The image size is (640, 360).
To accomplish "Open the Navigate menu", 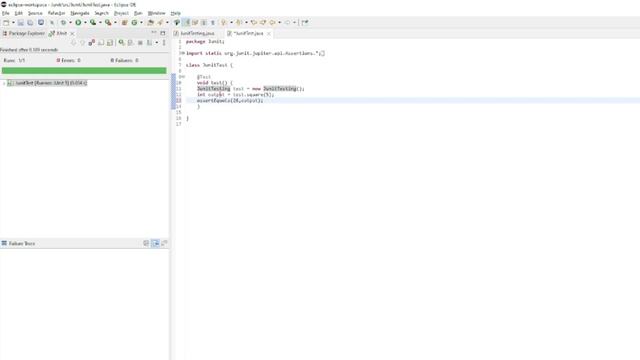I will point(80,13).
